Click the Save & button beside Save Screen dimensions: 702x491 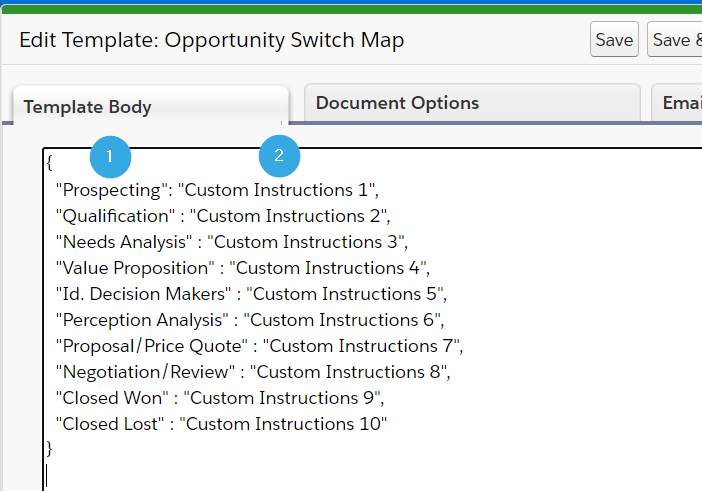coord(675,39)
